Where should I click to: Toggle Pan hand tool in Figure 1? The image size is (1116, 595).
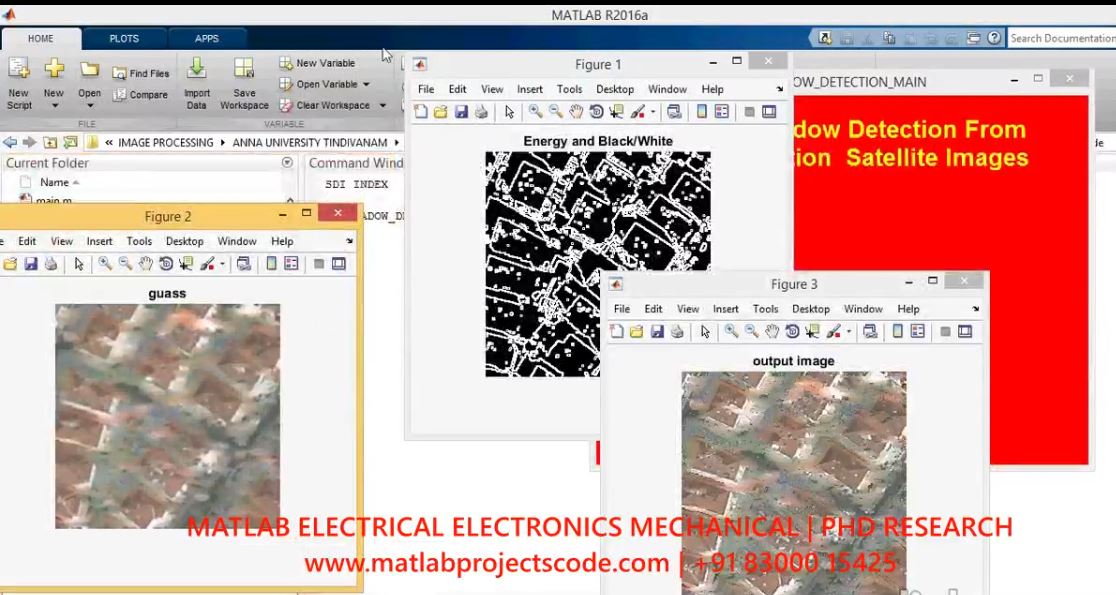576,112
